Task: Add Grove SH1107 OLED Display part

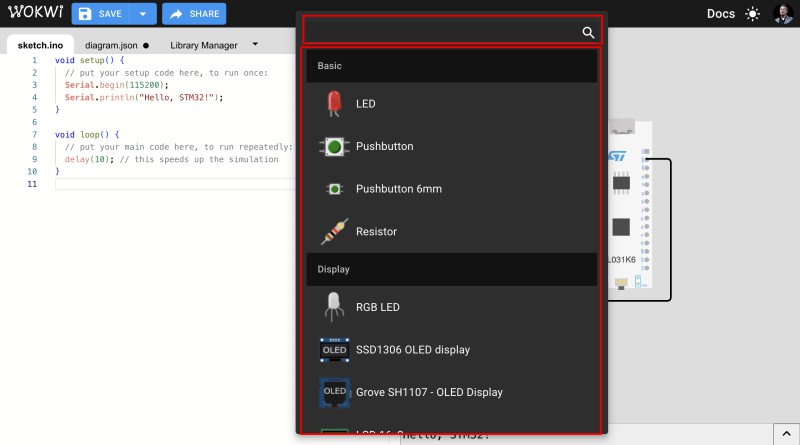Action: 452,392
